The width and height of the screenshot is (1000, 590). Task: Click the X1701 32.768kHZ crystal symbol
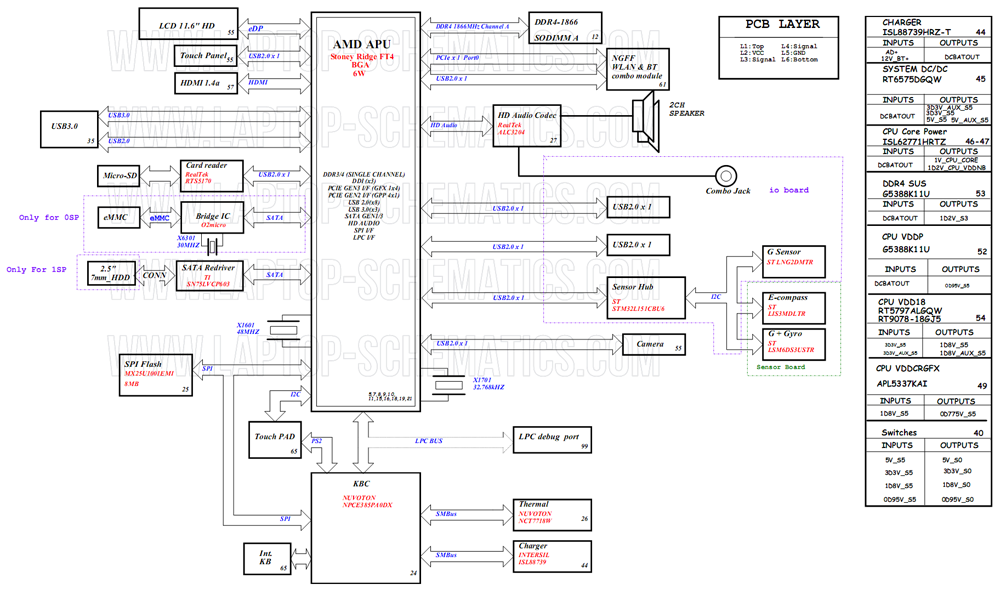(x=449, y=385)
